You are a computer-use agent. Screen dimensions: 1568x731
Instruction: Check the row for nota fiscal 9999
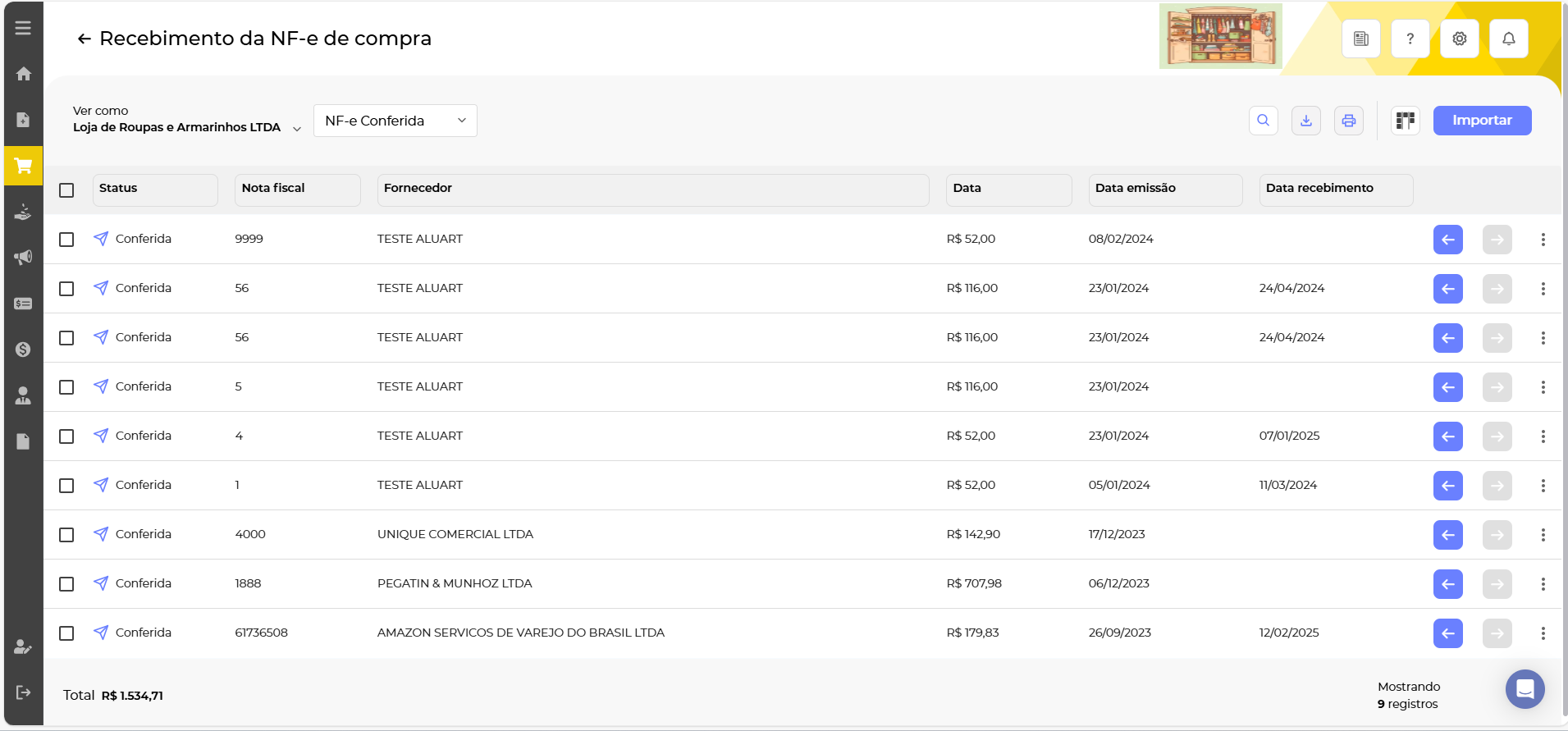click(x=66, y=240)
